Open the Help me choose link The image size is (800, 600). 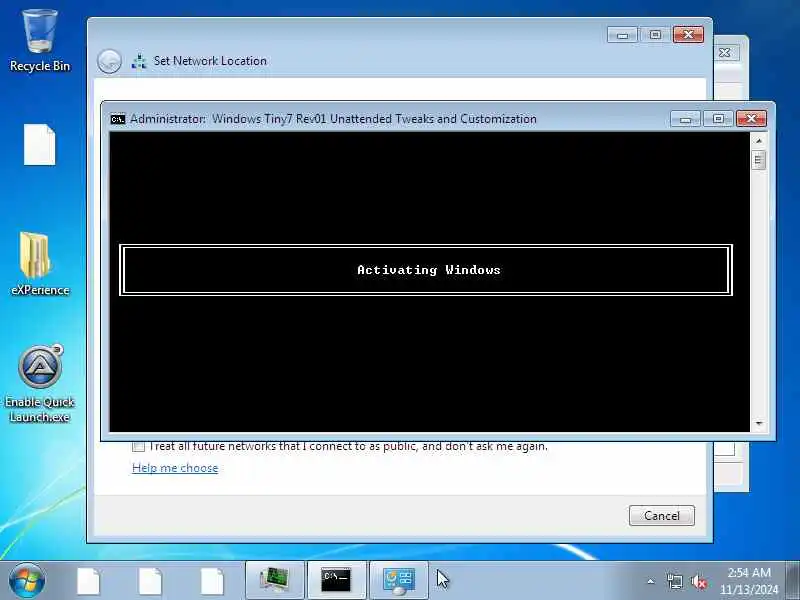(175, 468)
